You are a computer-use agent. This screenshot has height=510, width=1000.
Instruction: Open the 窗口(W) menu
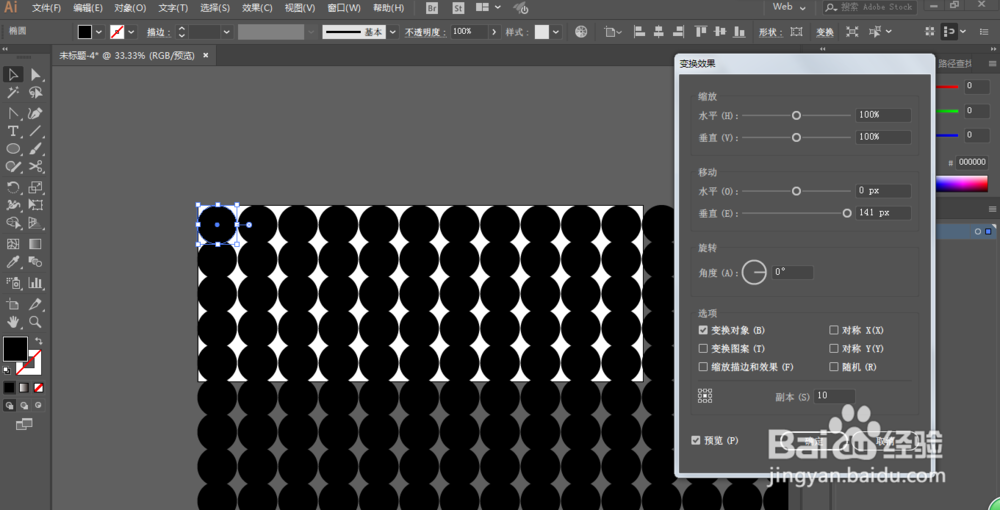tap(344, 8)
